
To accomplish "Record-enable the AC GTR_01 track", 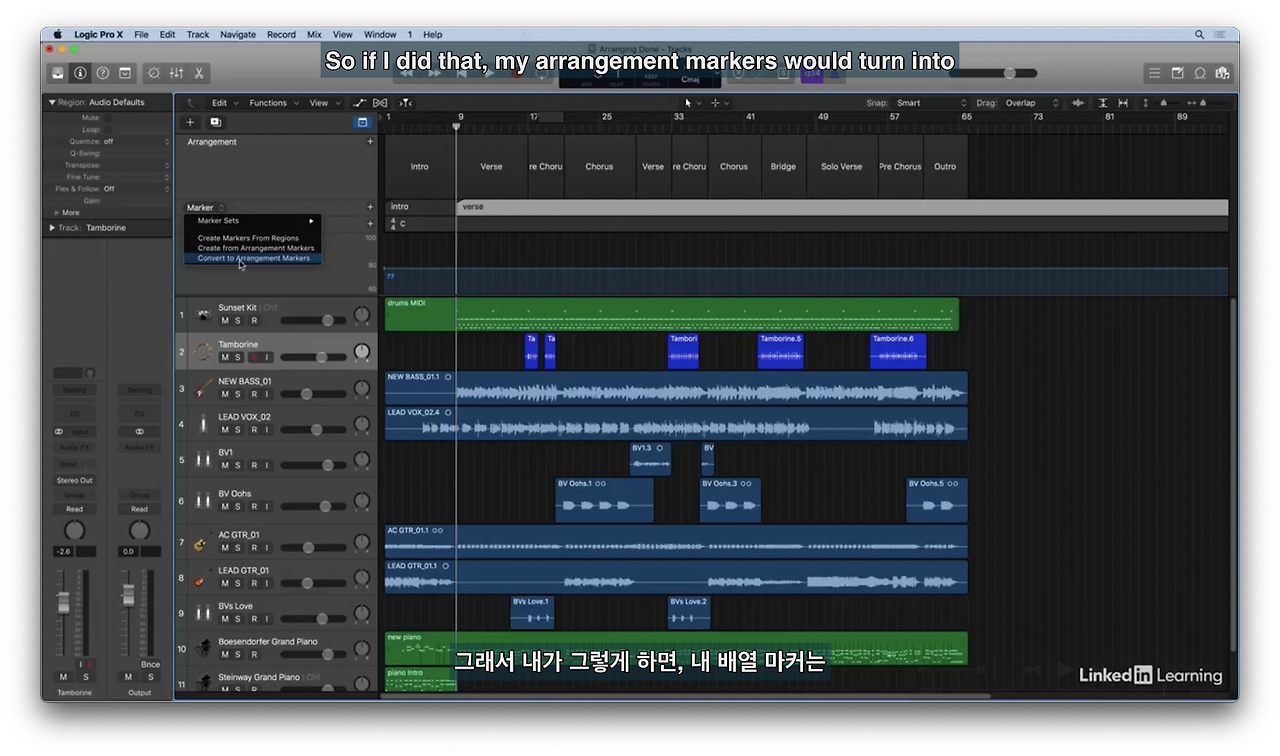I will (254, 548).
